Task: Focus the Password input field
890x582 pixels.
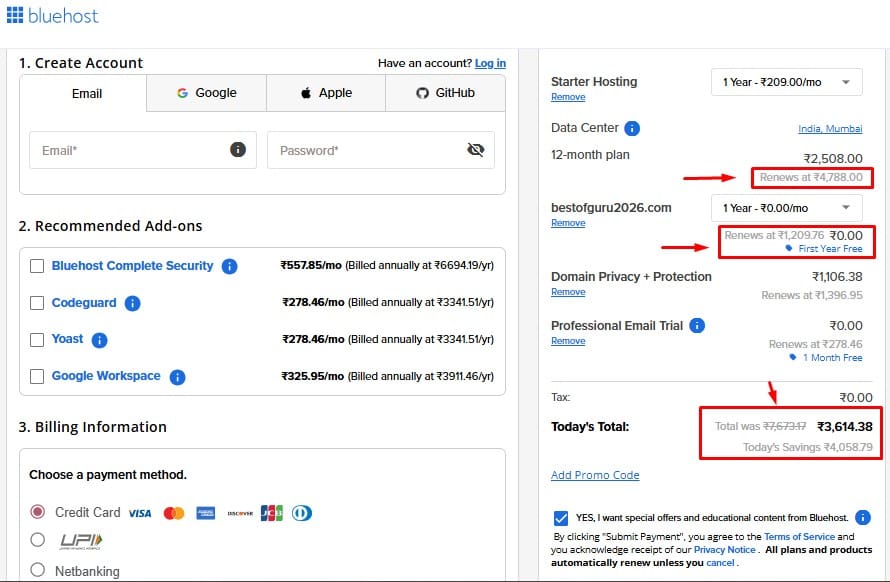Action: click(381, 150)
